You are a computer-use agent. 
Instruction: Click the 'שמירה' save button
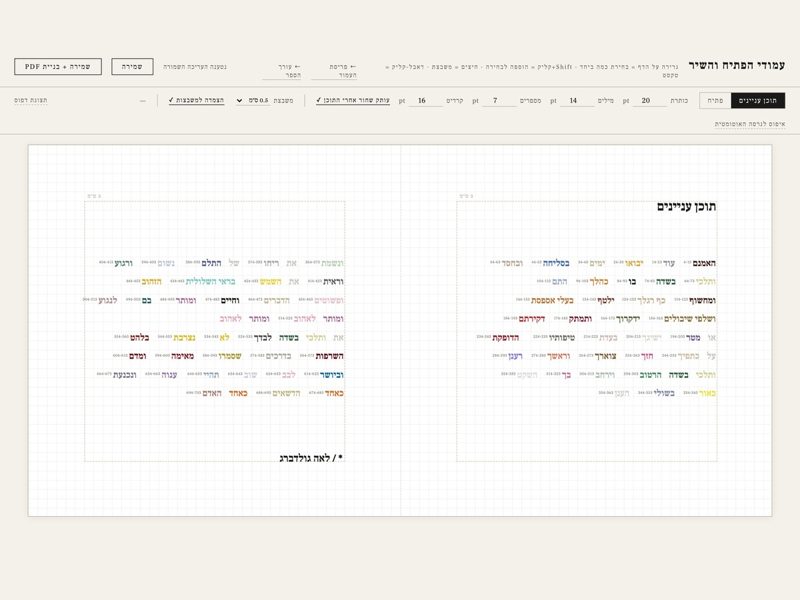click(x=132, y=66)
